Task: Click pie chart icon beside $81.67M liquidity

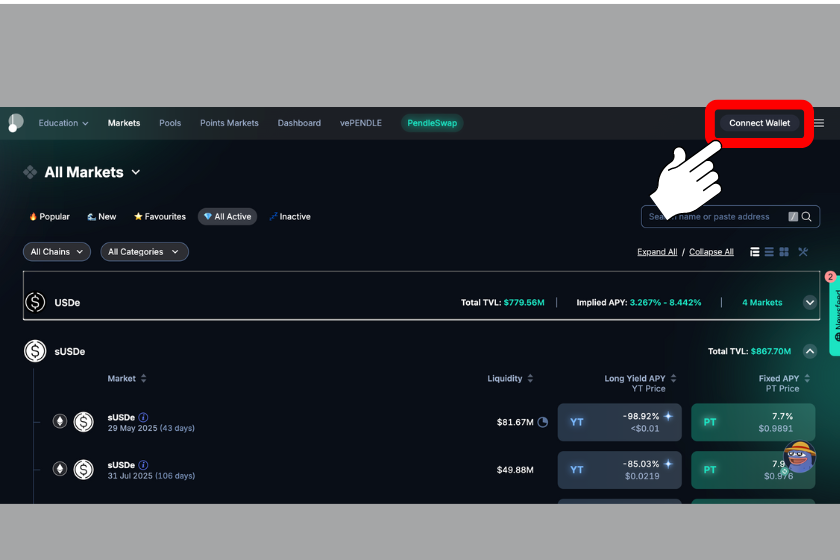Action: [x=543, y=422]
